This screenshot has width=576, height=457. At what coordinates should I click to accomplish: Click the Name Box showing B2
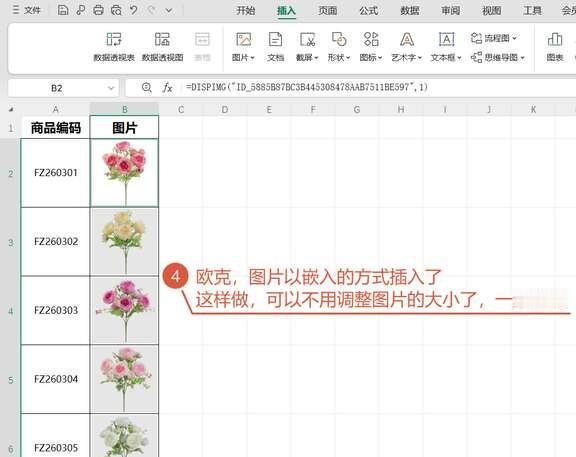[57, 88]
